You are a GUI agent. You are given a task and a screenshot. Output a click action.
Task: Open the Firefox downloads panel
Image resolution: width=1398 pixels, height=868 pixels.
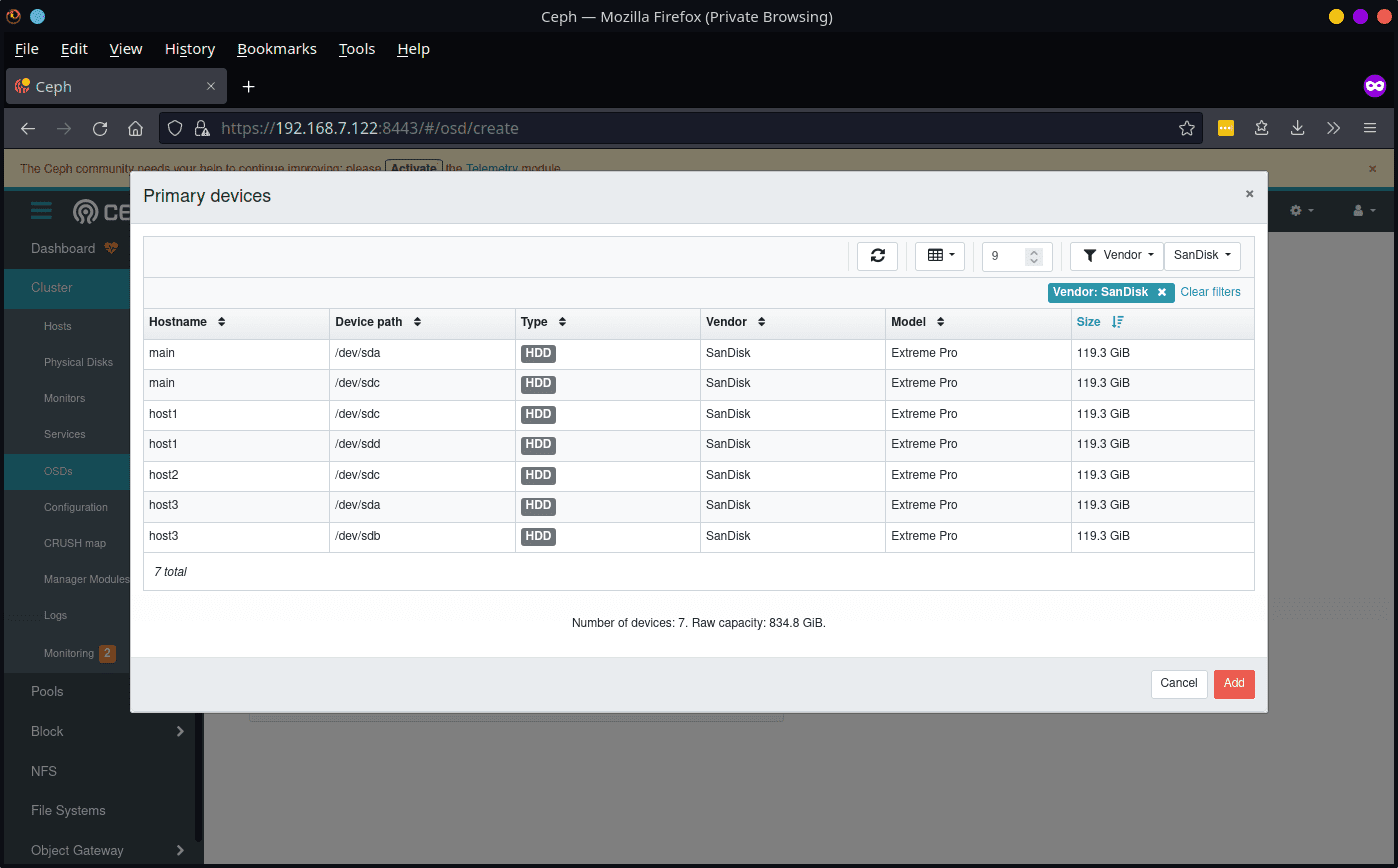pyautogui.click(x=1297, y=129)
